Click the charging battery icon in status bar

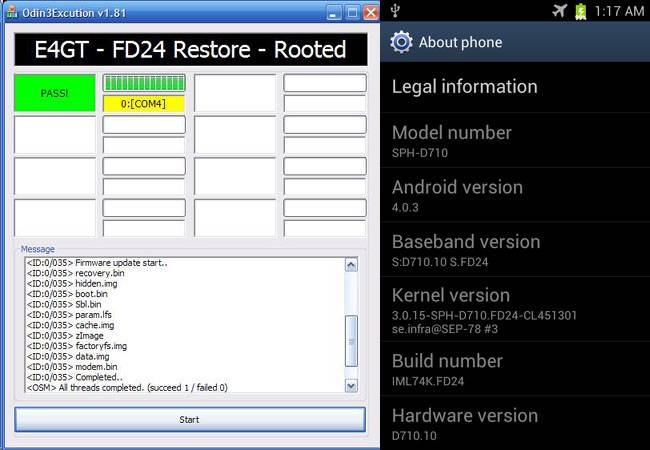(581, 11)
